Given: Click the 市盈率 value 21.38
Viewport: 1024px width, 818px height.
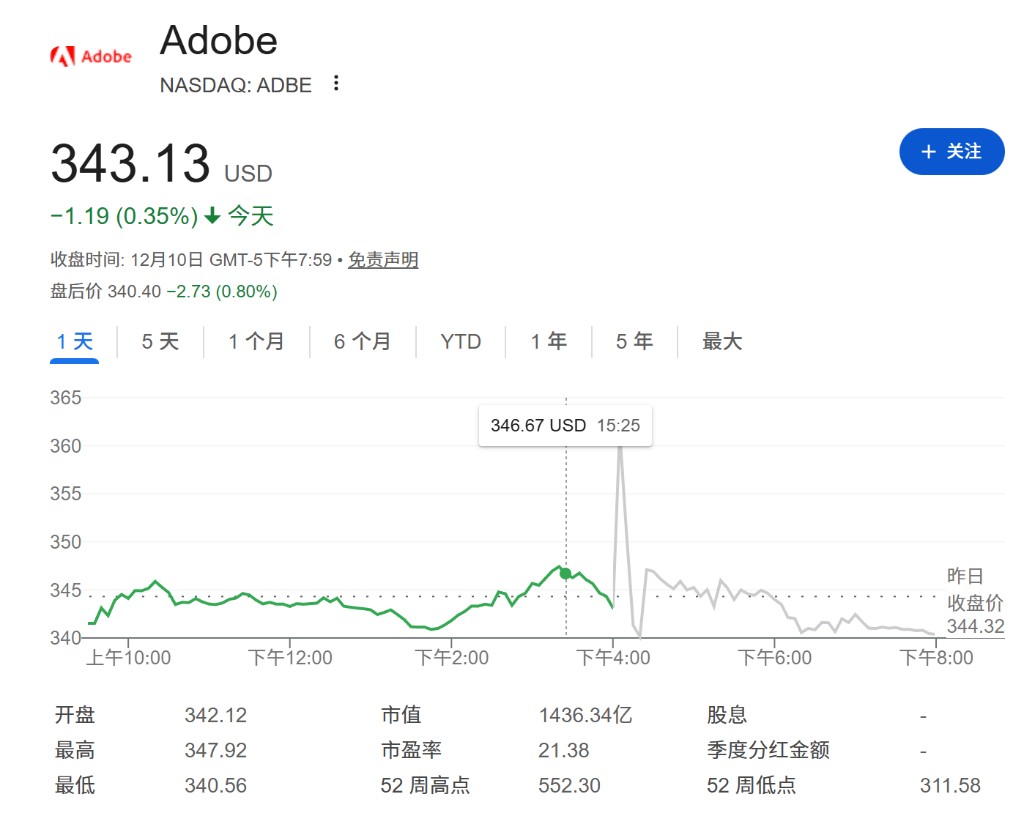Looking at the screenshot, I should (x=563, y=750).
